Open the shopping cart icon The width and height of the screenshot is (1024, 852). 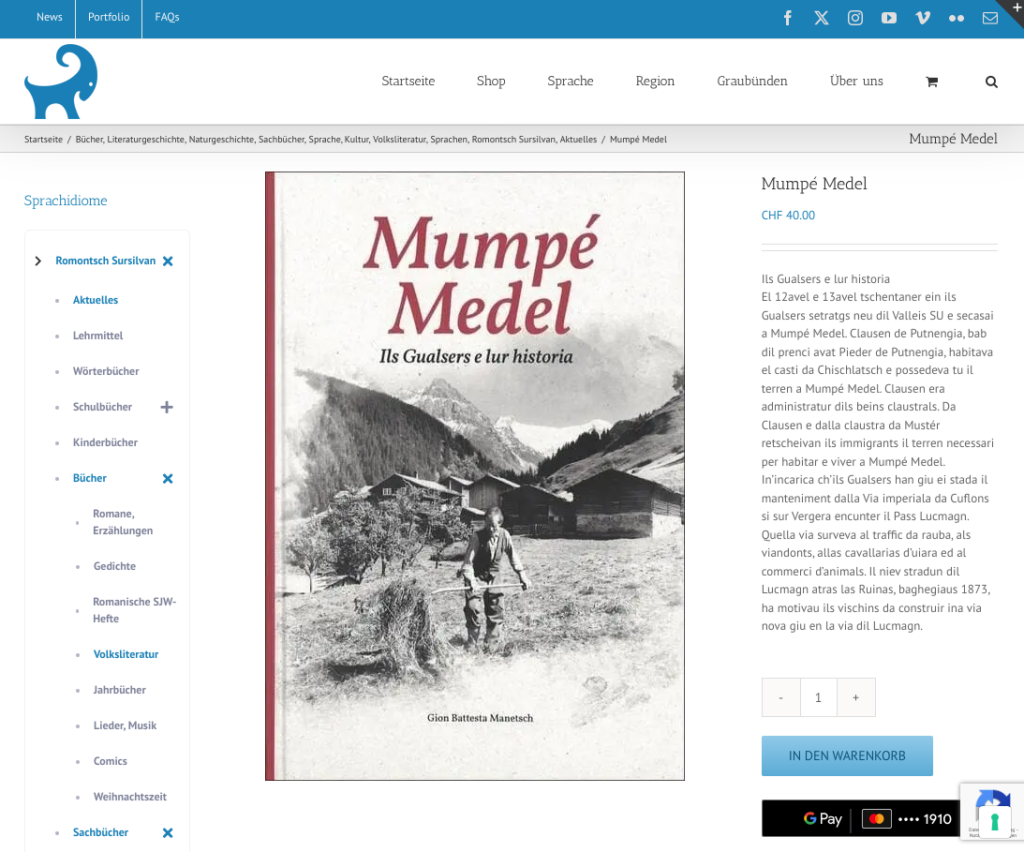[931, 82]
